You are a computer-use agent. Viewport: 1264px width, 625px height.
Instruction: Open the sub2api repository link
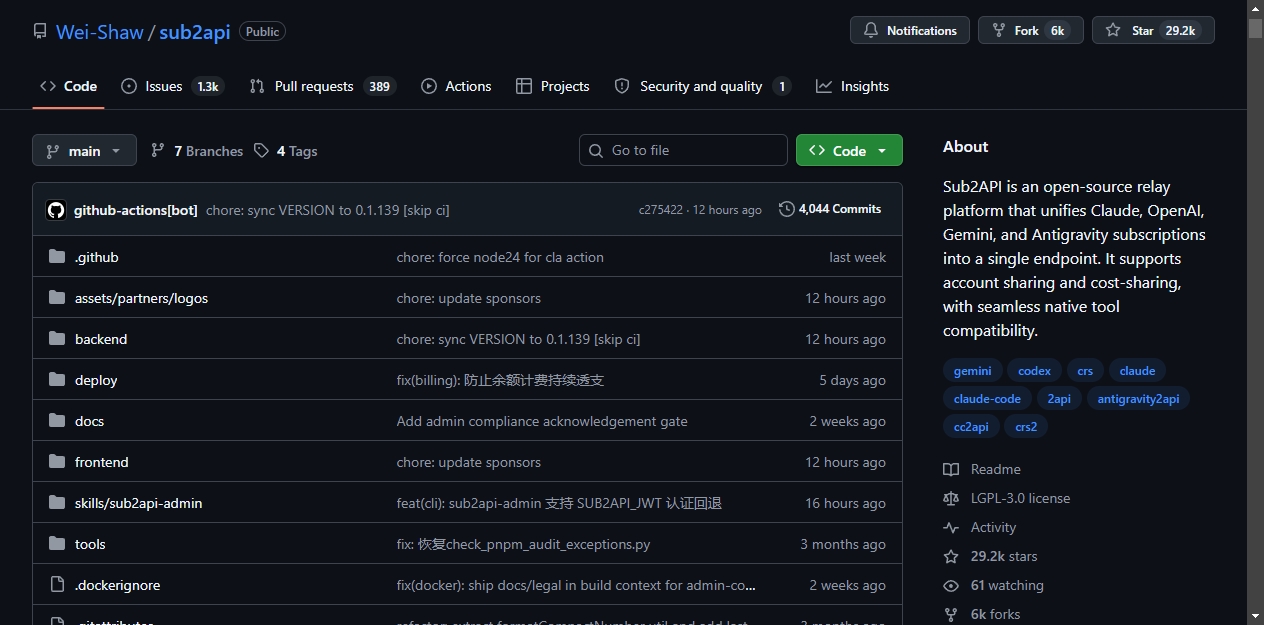(195, 32)
